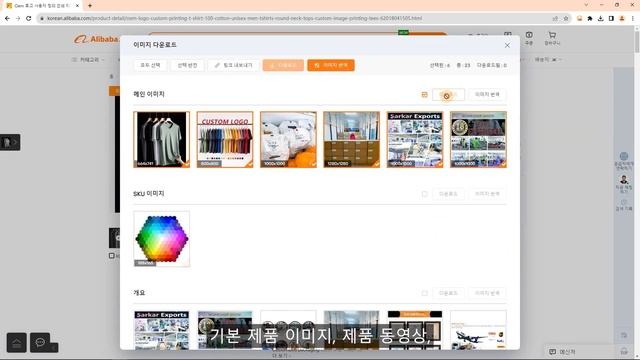The image size is (640, 360).
Task: Click the share icon in address bar
Action: (x=555, y=18)
